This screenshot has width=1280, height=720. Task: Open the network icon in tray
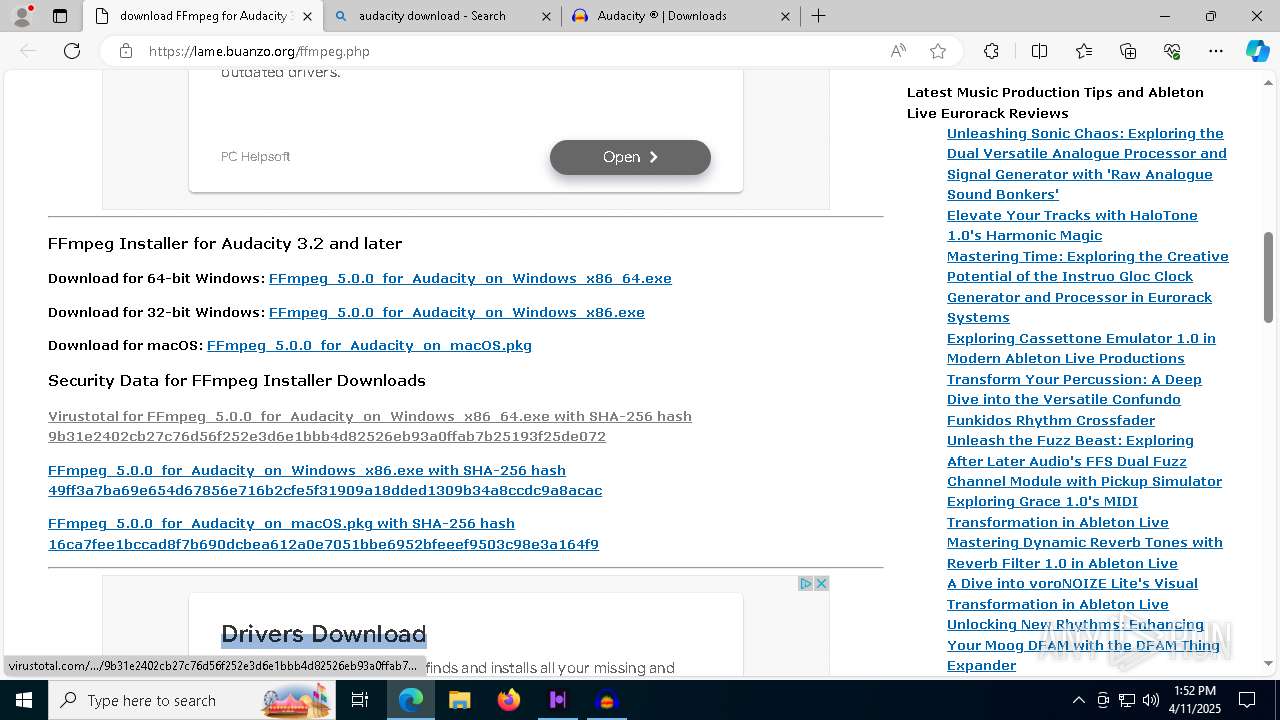[x=1127, y=700]
